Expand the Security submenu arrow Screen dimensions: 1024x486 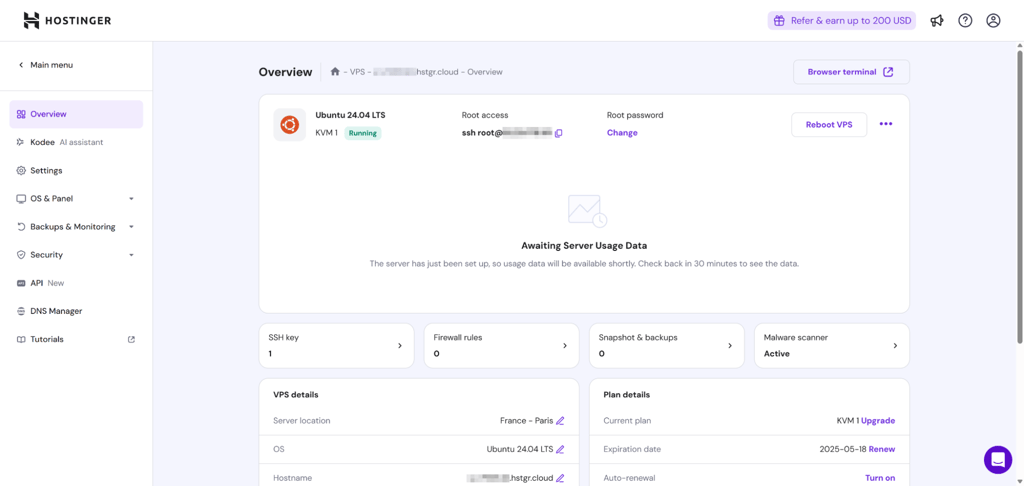(x=131, y=255)
